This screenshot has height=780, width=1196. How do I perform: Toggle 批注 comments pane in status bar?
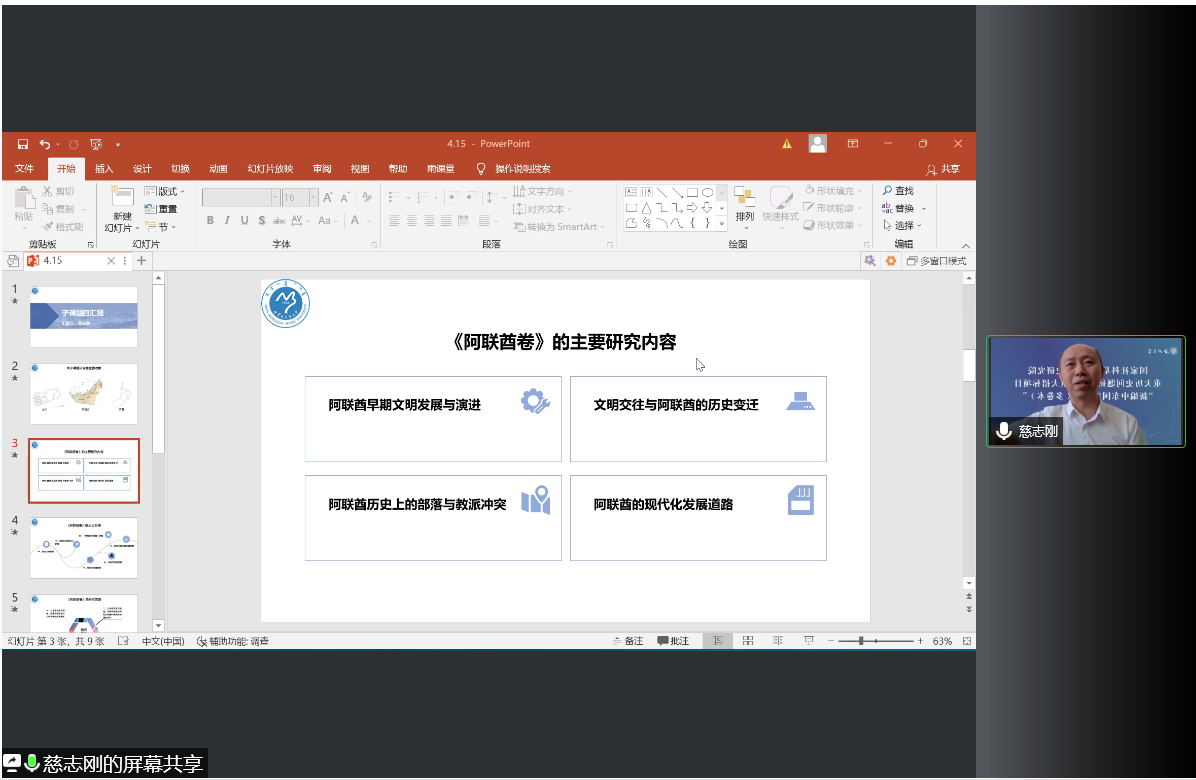pyautogui.click(x=673, y=641)
